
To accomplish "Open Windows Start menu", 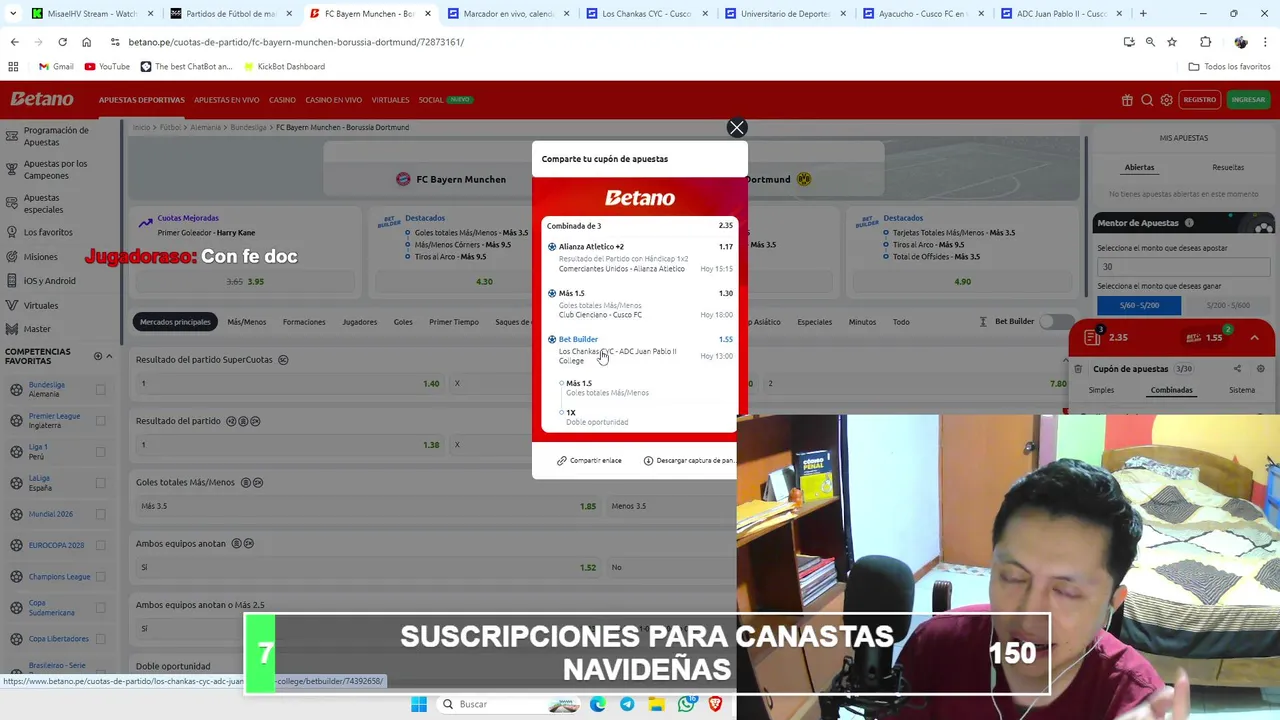I will (419, 704).
